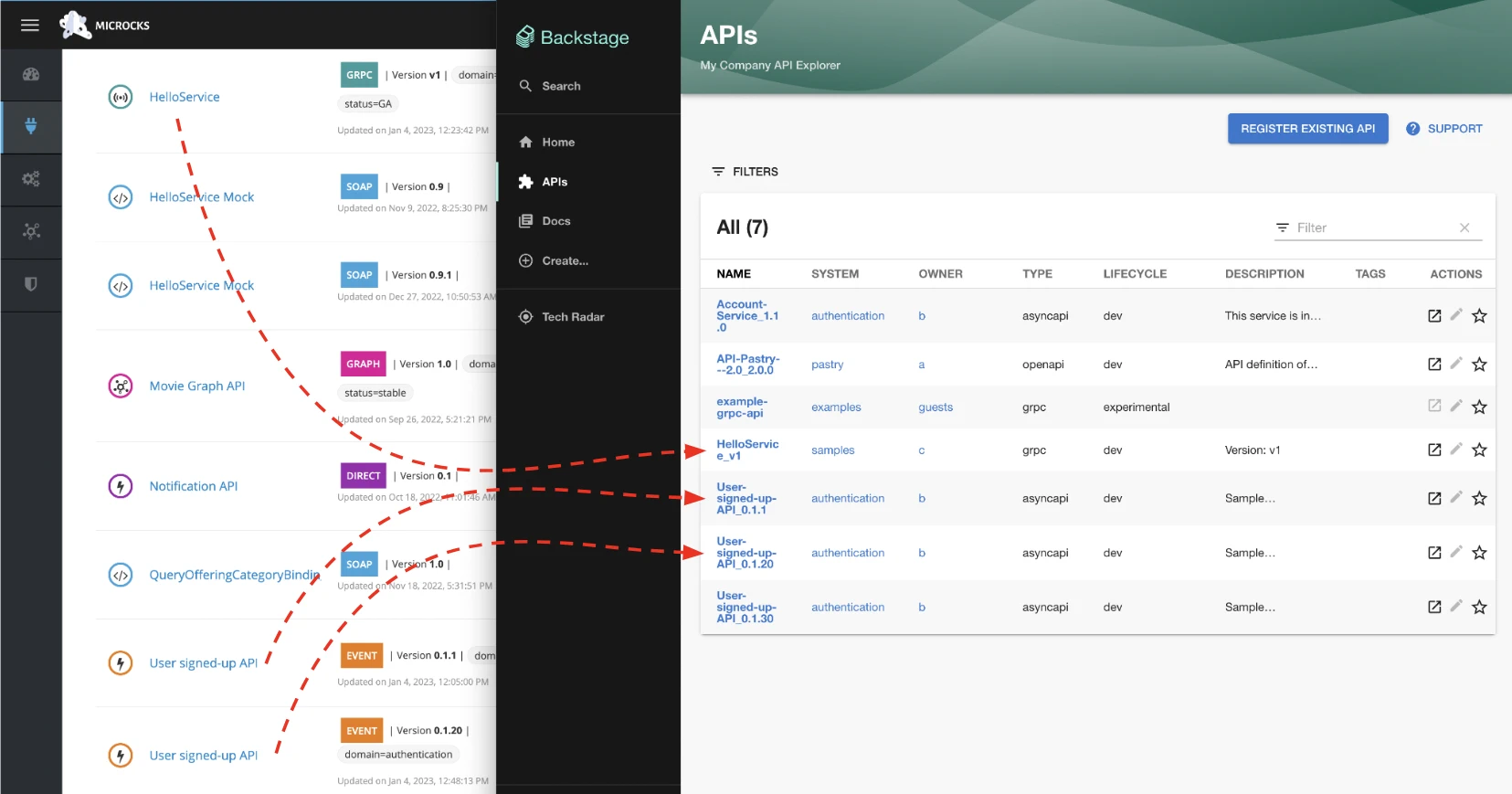Sort by the SYSTEM column header
This screenshot has height=794, width=1512.
pyautogui.click(x=835, y=274)
